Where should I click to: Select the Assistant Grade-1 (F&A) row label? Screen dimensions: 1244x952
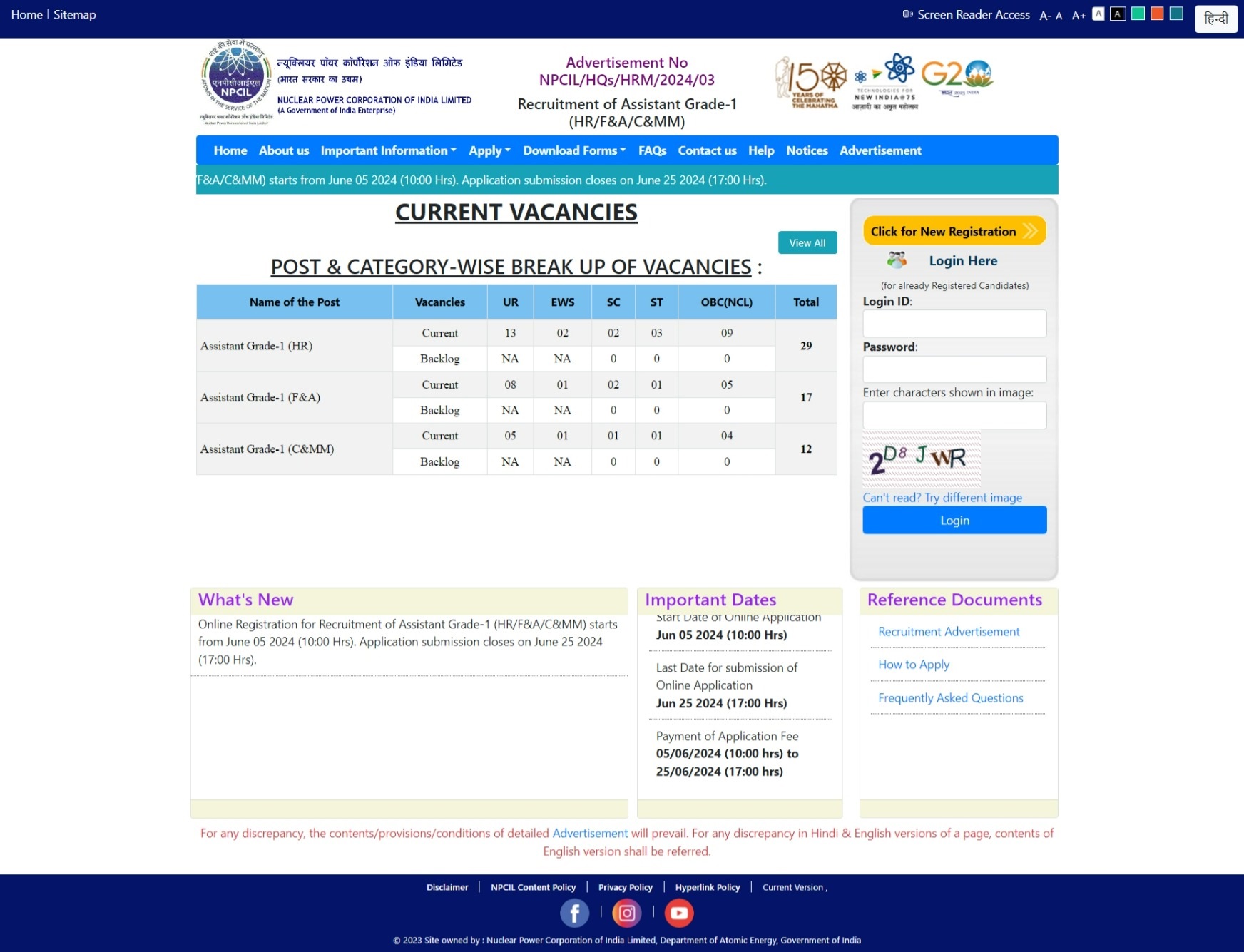[260, 397]
